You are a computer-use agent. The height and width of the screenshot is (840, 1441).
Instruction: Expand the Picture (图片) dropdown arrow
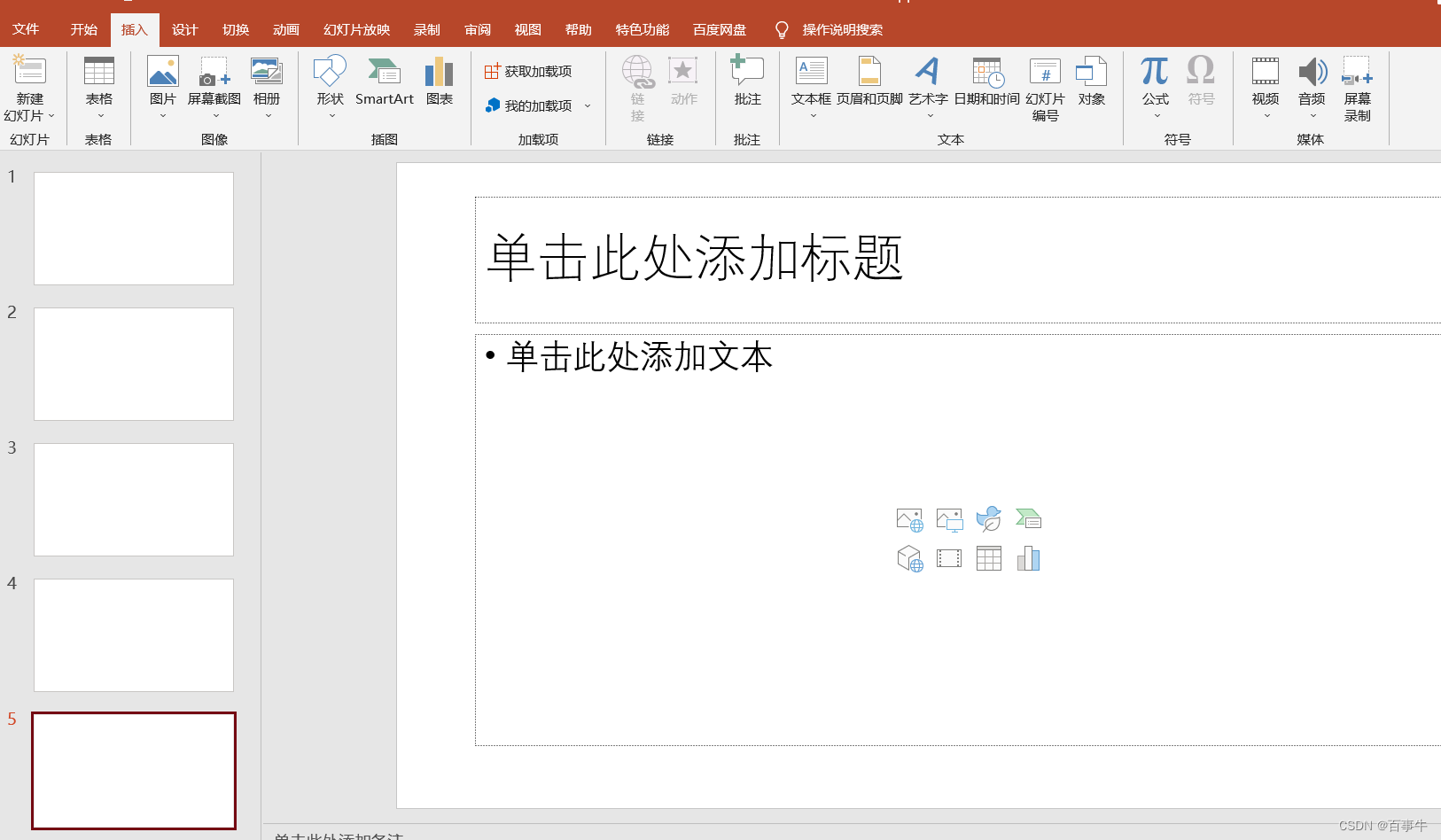163,116
